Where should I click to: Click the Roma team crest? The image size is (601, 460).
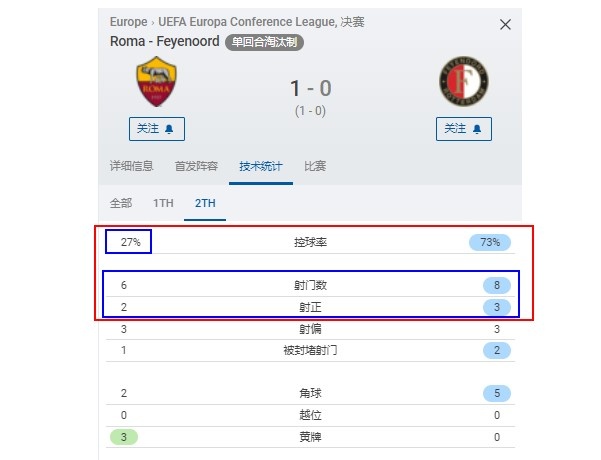click(156, 81)
